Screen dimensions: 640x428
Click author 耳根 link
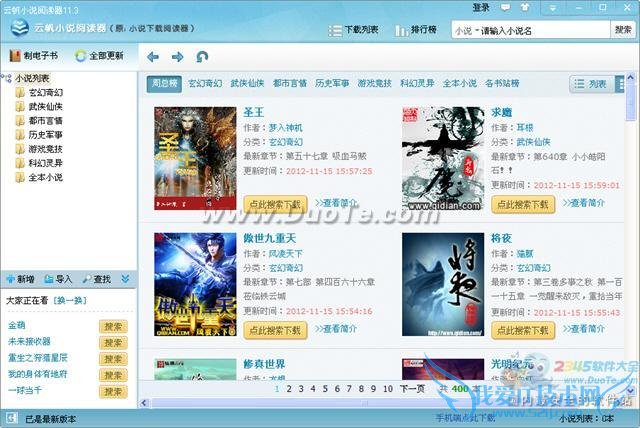pyautogui.click(x=524, y=128)
